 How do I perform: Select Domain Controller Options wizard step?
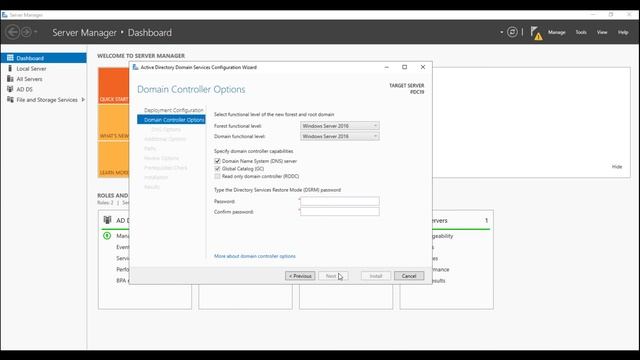[171, 120]
